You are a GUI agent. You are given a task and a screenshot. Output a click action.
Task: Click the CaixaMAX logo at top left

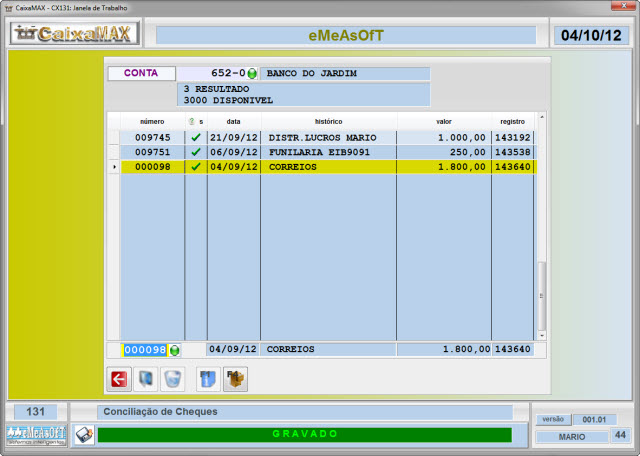[75, 35]
